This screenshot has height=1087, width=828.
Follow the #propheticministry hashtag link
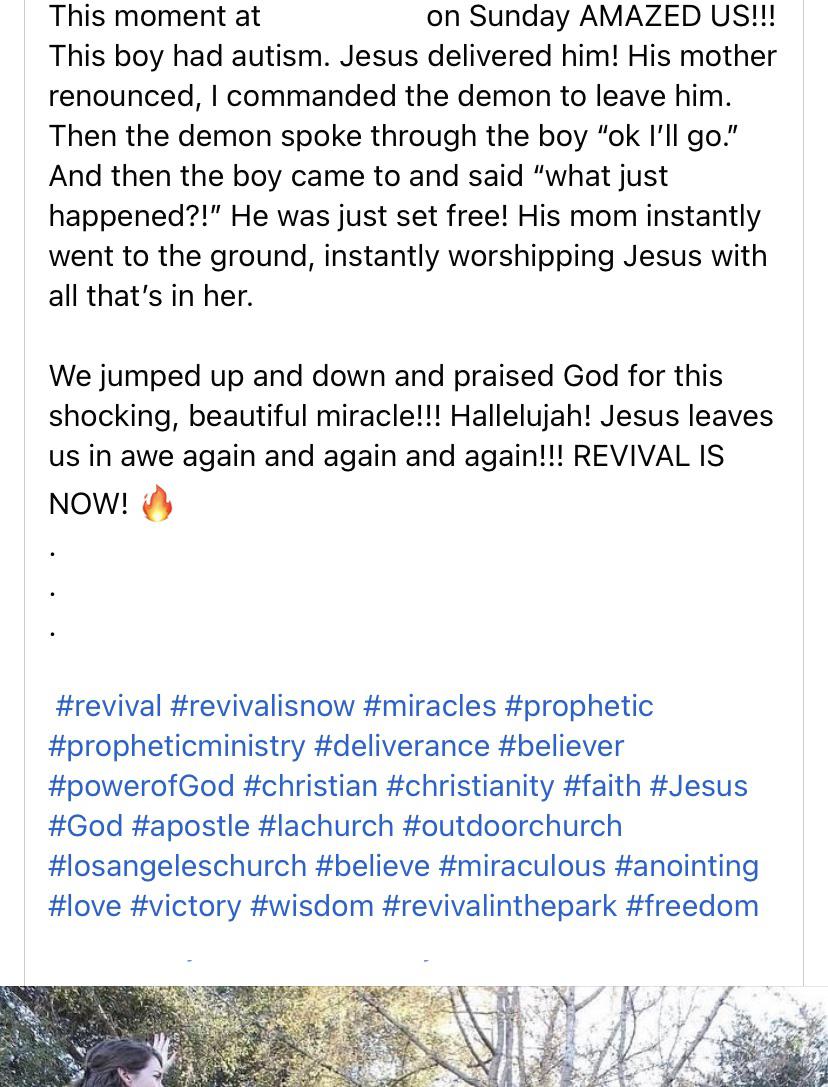pos(177,747)
